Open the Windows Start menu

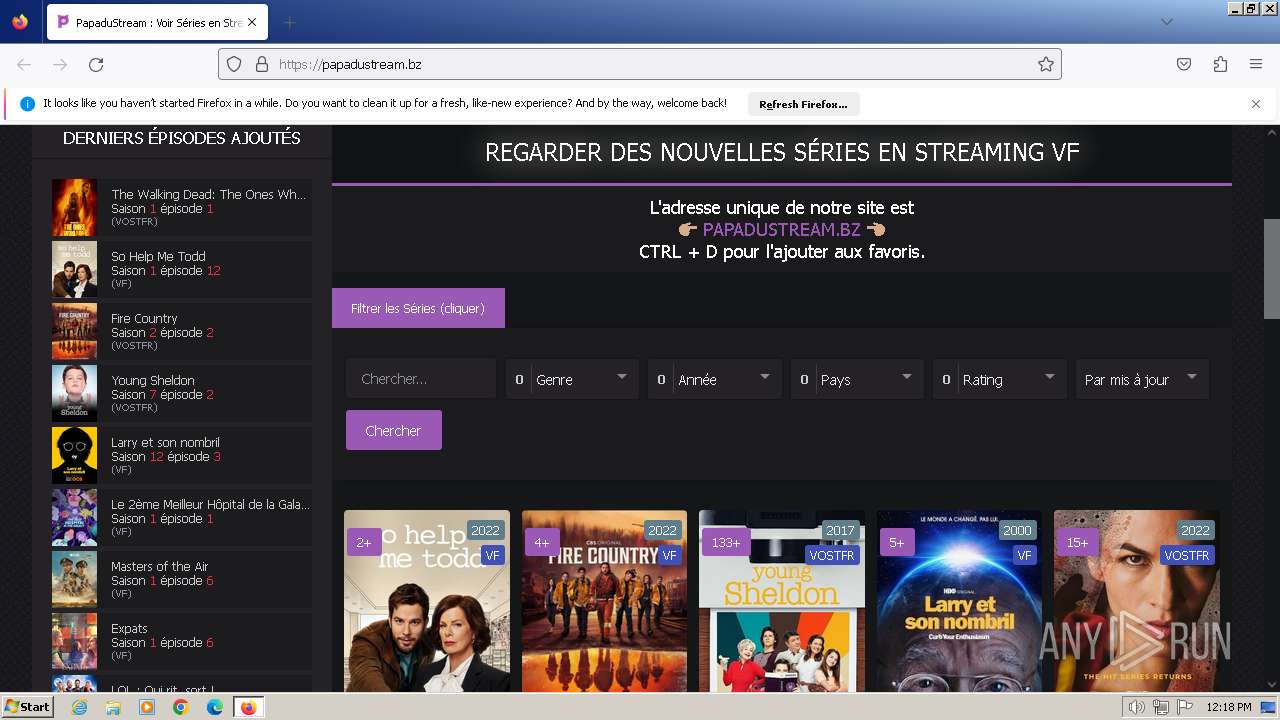(27, 707)
